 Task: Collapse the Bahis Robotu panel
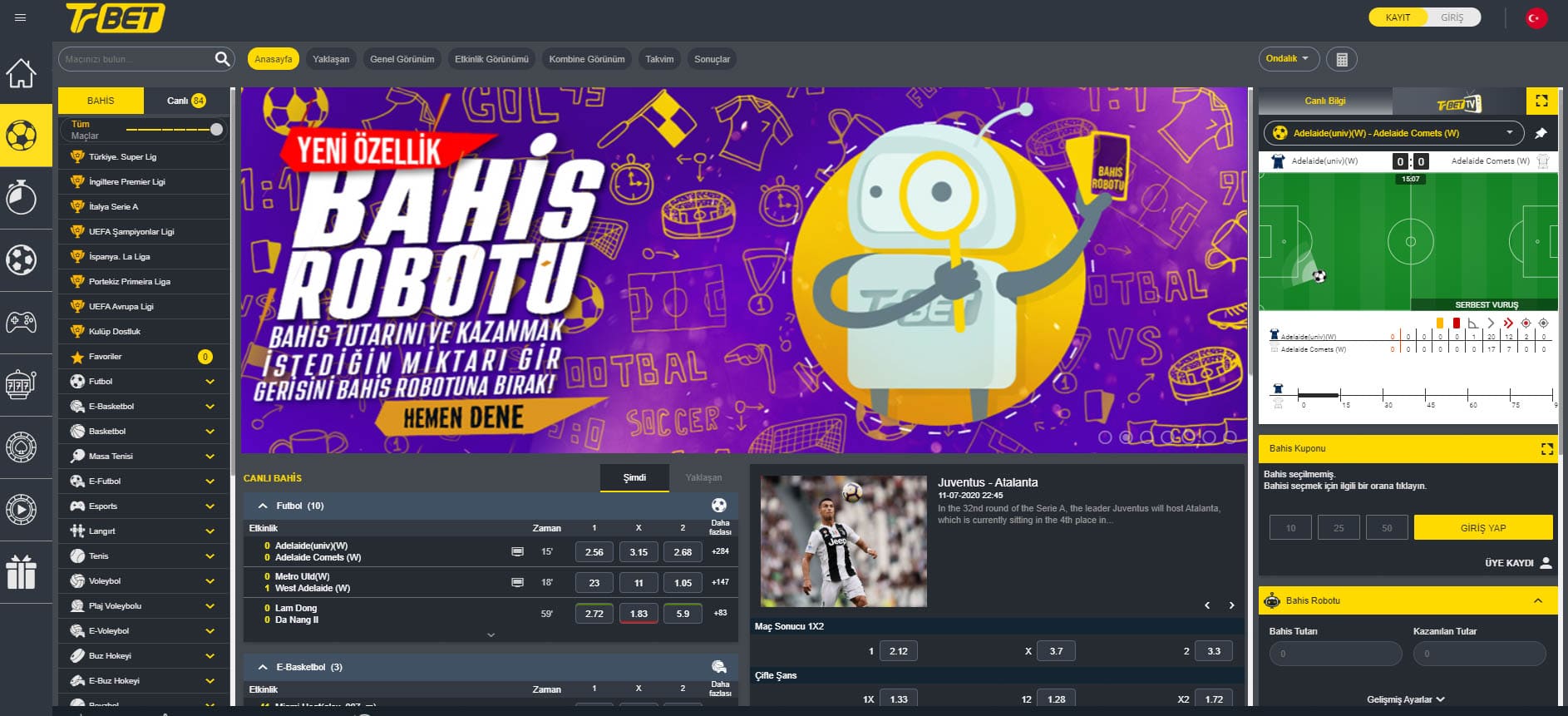click(x=1538, y=600)
